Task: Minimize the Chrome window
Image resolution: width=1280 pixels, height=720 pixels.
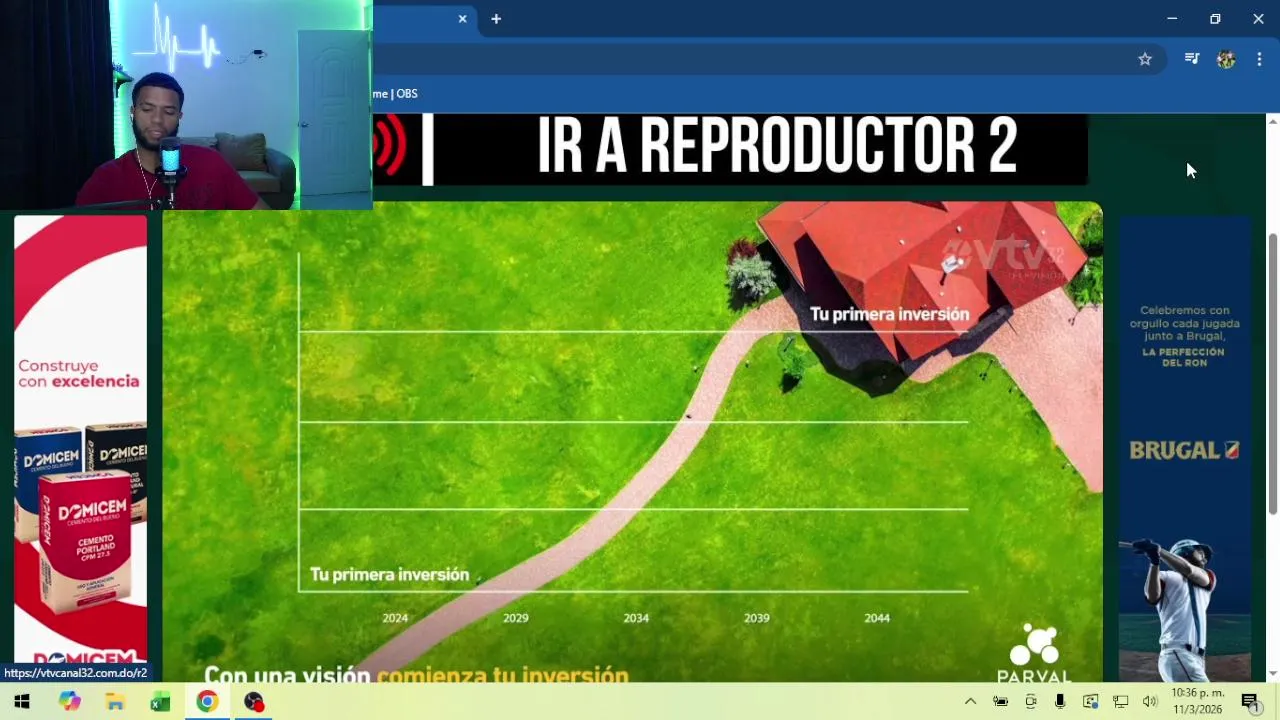Action: click(1172, 19)
